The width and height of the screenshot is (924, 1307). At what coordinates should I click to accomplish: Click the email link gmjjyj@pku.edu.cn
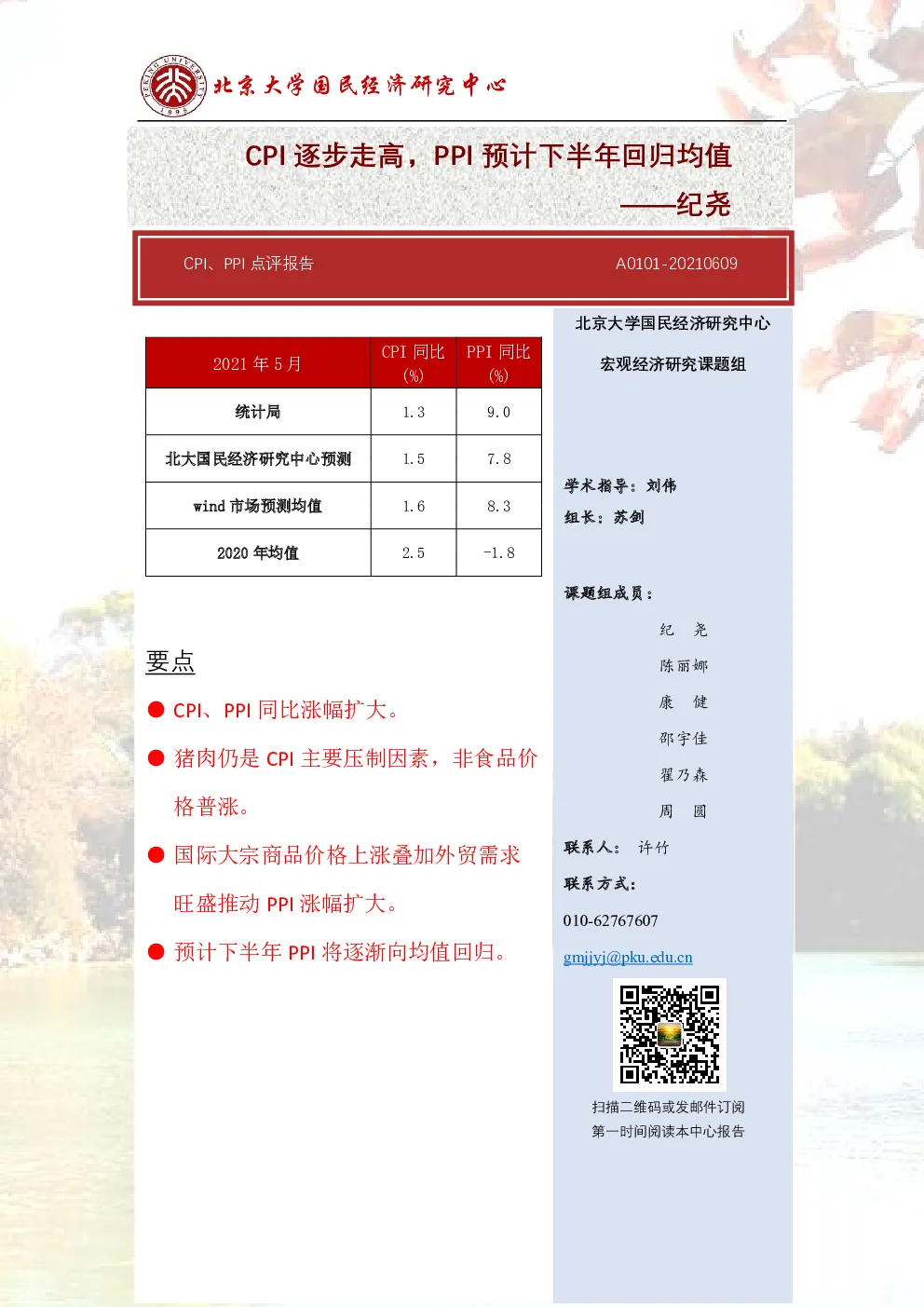[628, 958]
